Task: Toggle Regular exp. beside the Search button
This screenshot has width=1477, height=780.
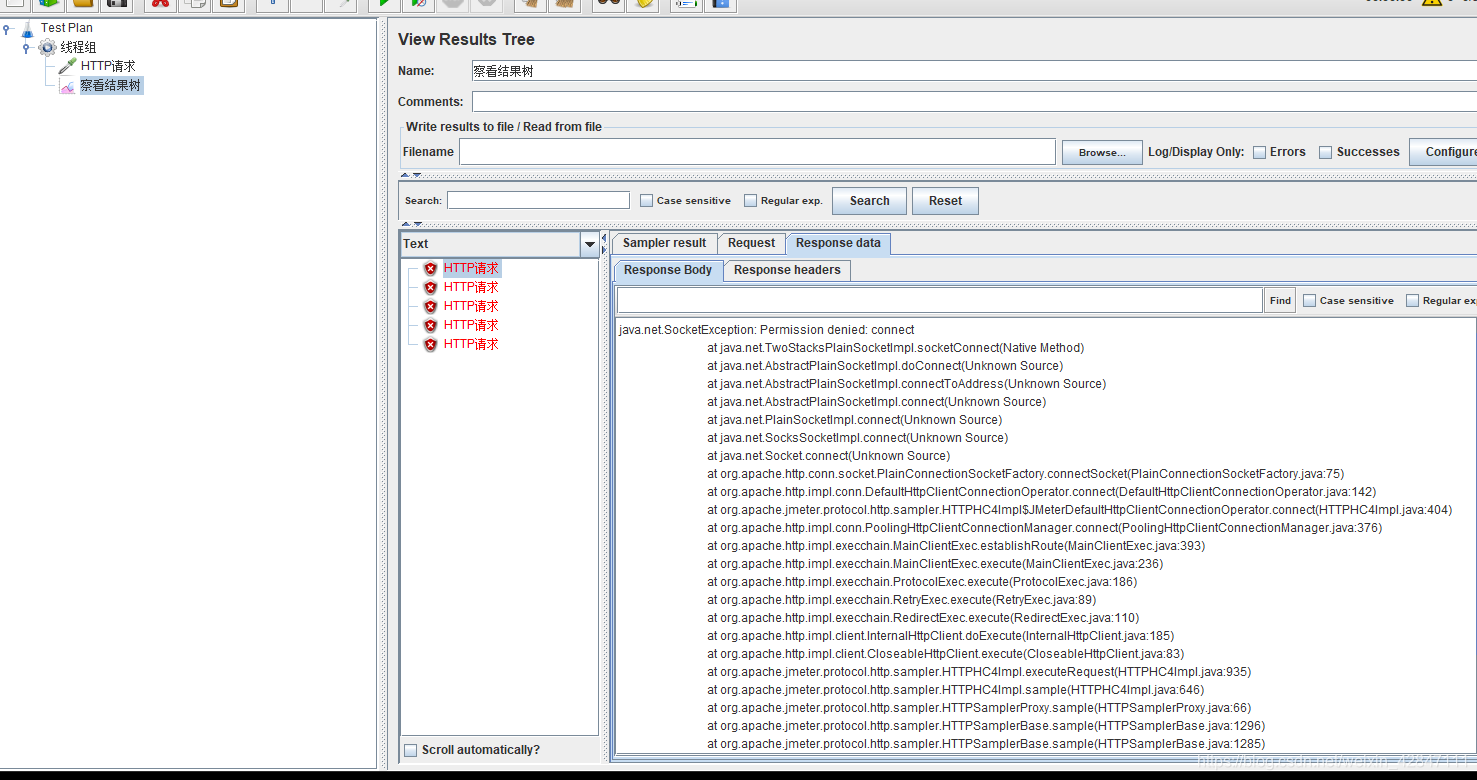Action: [750, 200]
